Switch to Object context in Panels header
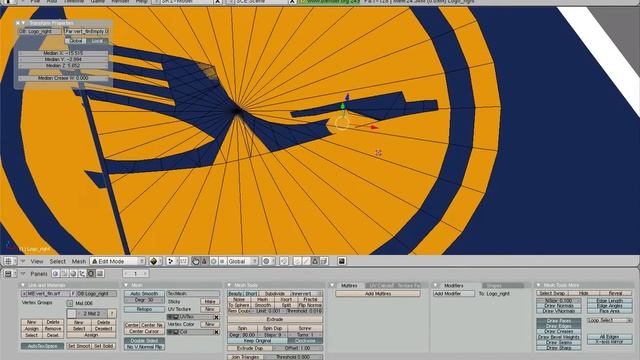 pyautogui.click(x=82, y=274)
